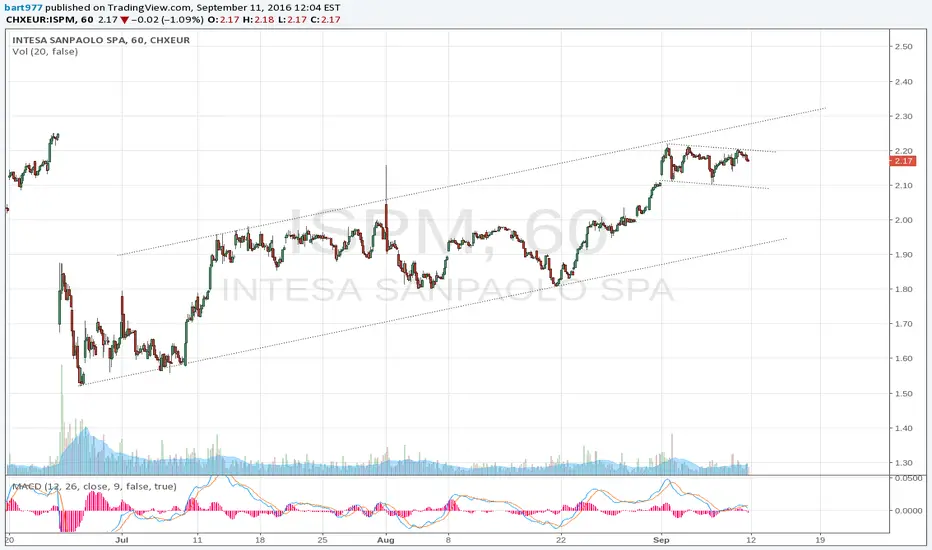Viewport: 932px width, 550px height.
Task: Click the high value H:2.18
Action: pos(258,20)
